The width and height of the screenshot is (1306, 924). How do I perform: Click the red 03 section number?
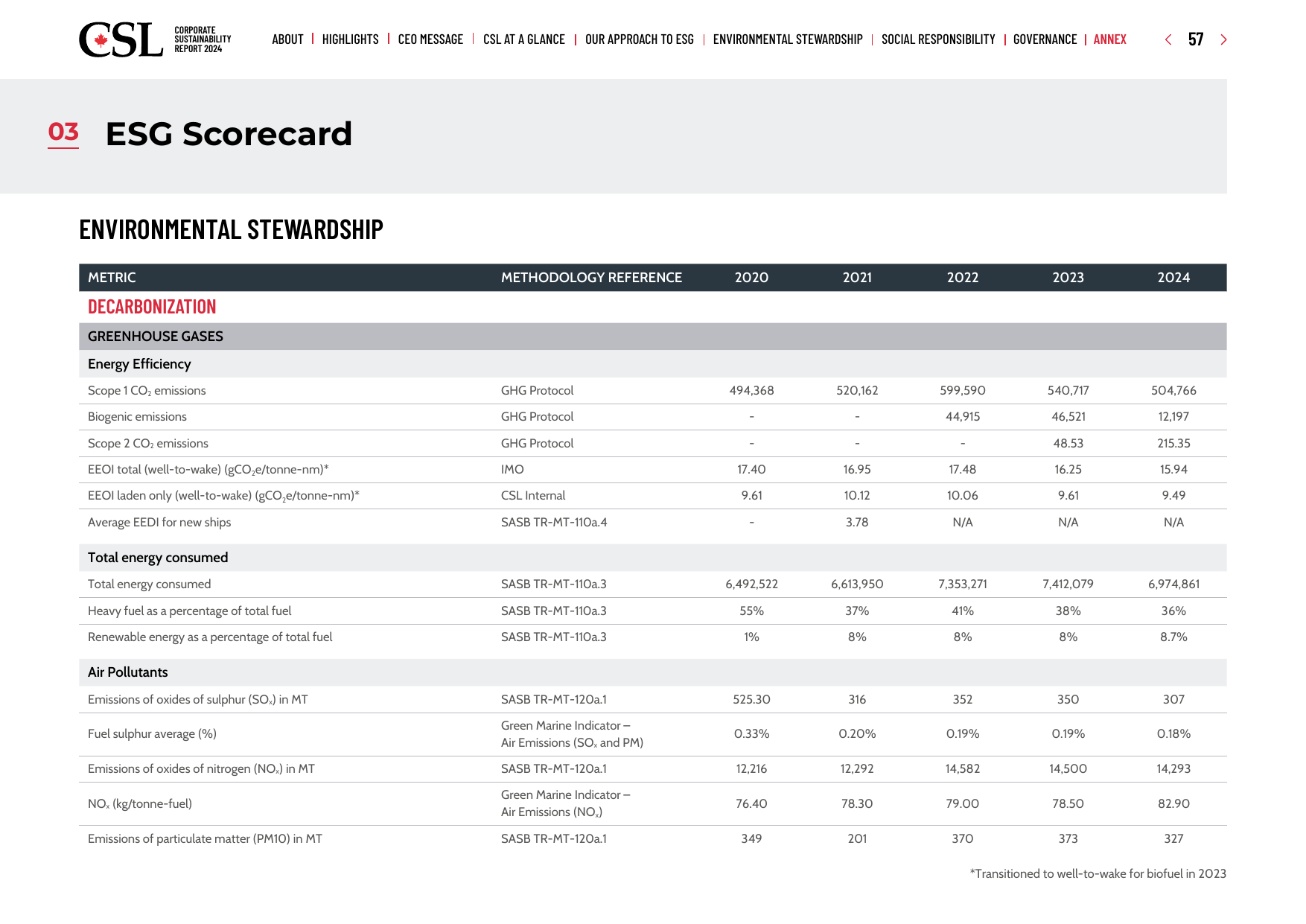(x=63, y=133)
